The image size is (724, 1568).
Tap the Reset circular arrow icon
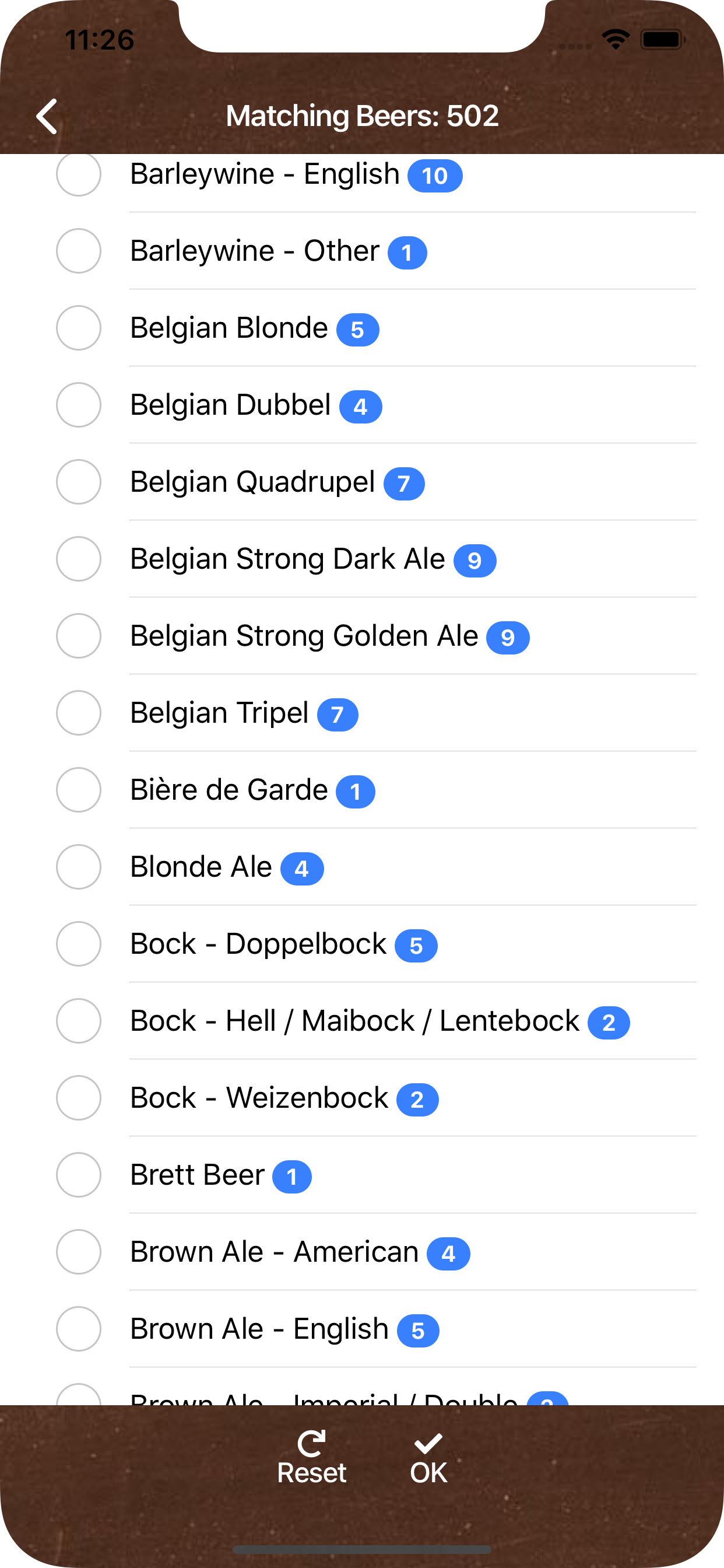[x=311, y=1443]
